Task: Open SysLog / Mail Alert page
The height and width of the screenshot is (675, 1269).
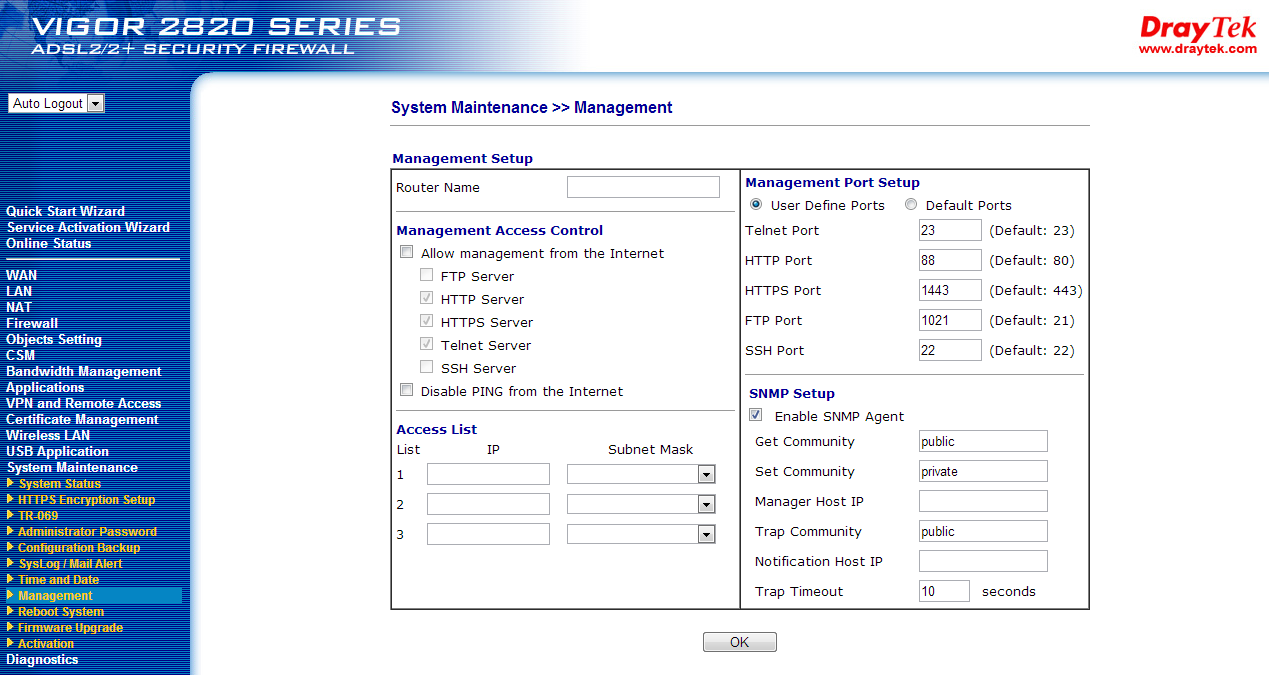Action: pyautogui.click(x=70, y=563)
